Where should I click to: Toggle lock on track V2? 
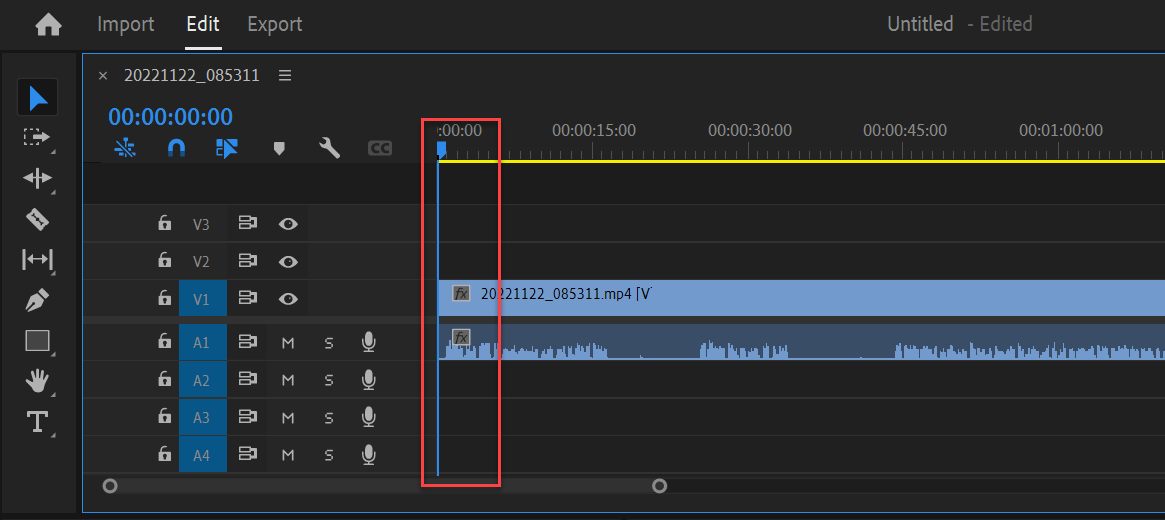tap(164, 261)
